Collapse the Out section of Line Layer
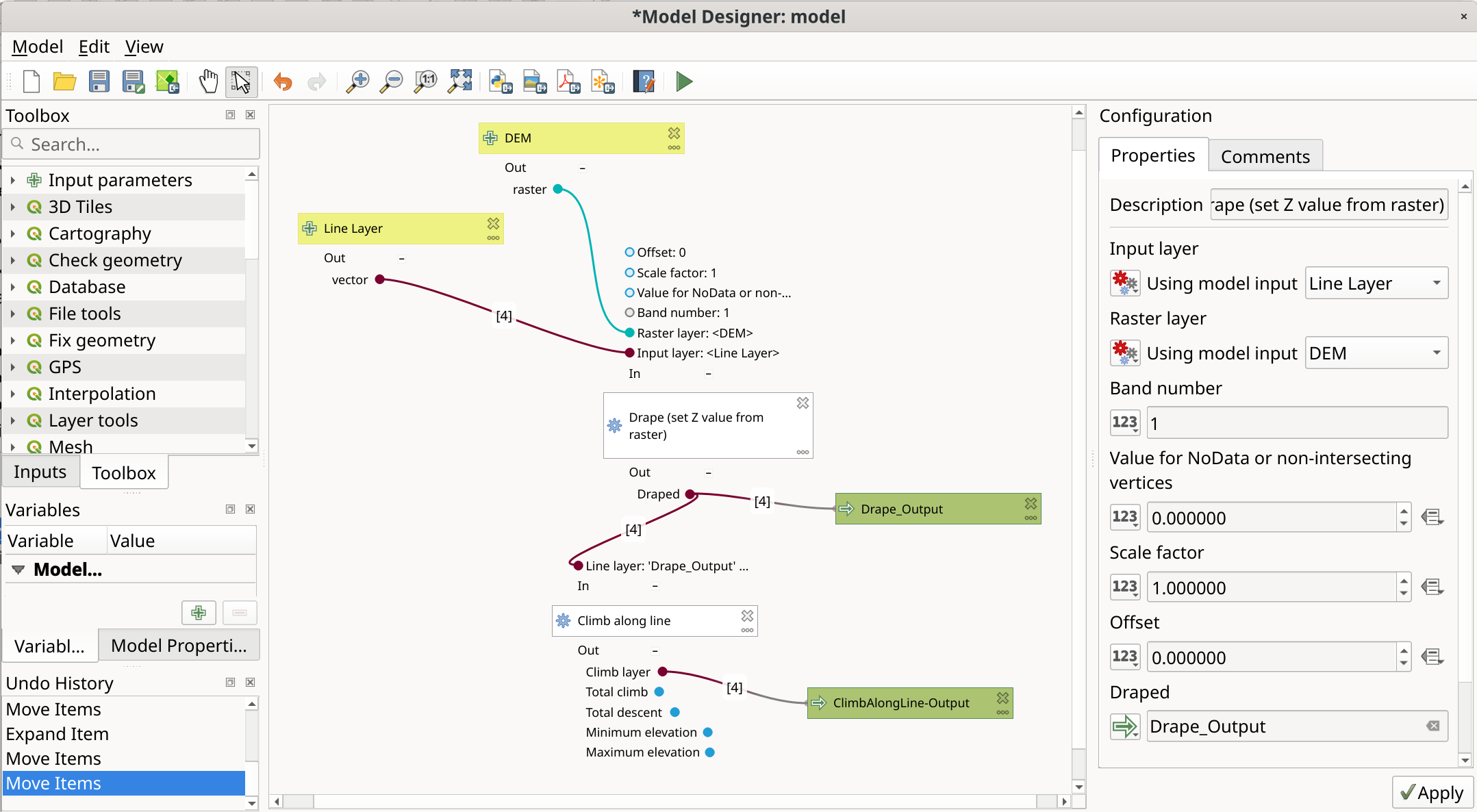Screen dimensions: 1477x812 [401, 258]
